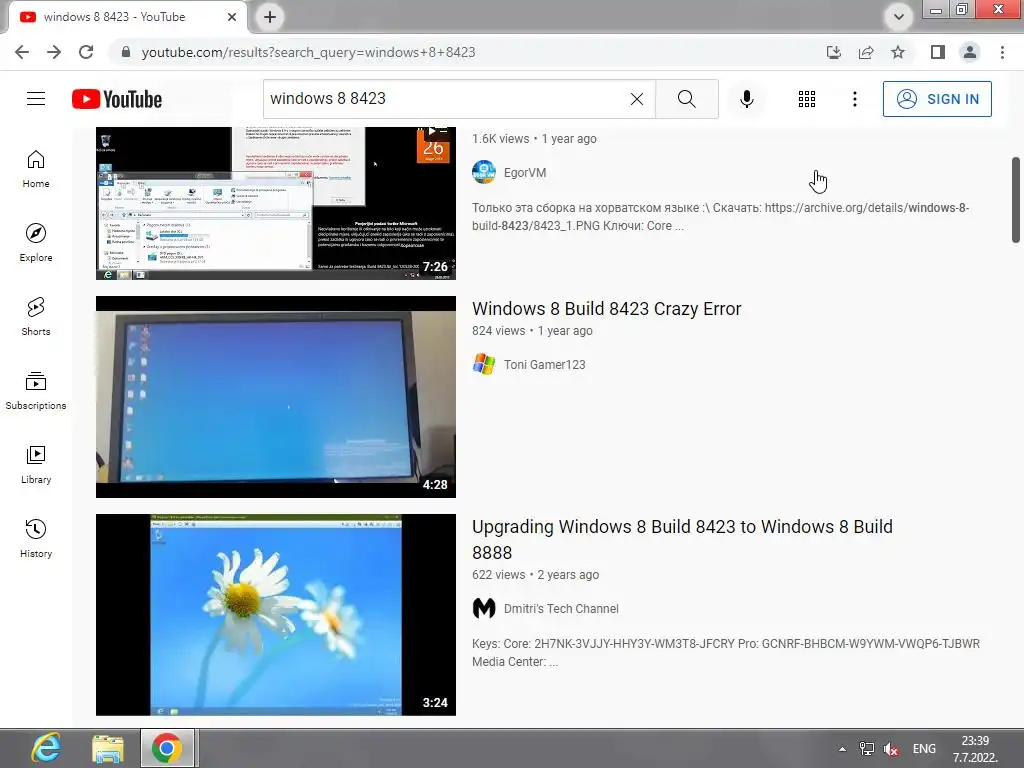Image resolution: width=1024 pixels, height=768 pixels.
Task: Click '824 views • 1 year ago' text
Action: coord(532,330)
